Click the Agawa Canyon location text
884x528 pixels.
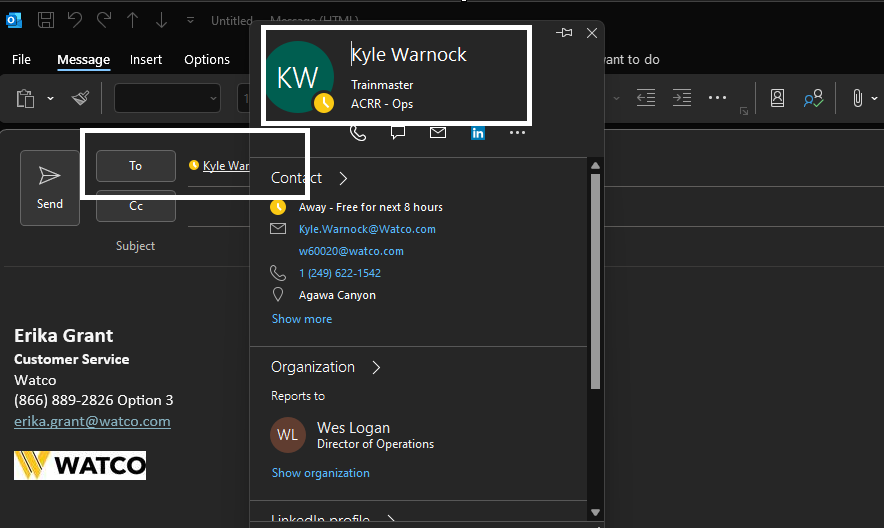click(337, 295)
